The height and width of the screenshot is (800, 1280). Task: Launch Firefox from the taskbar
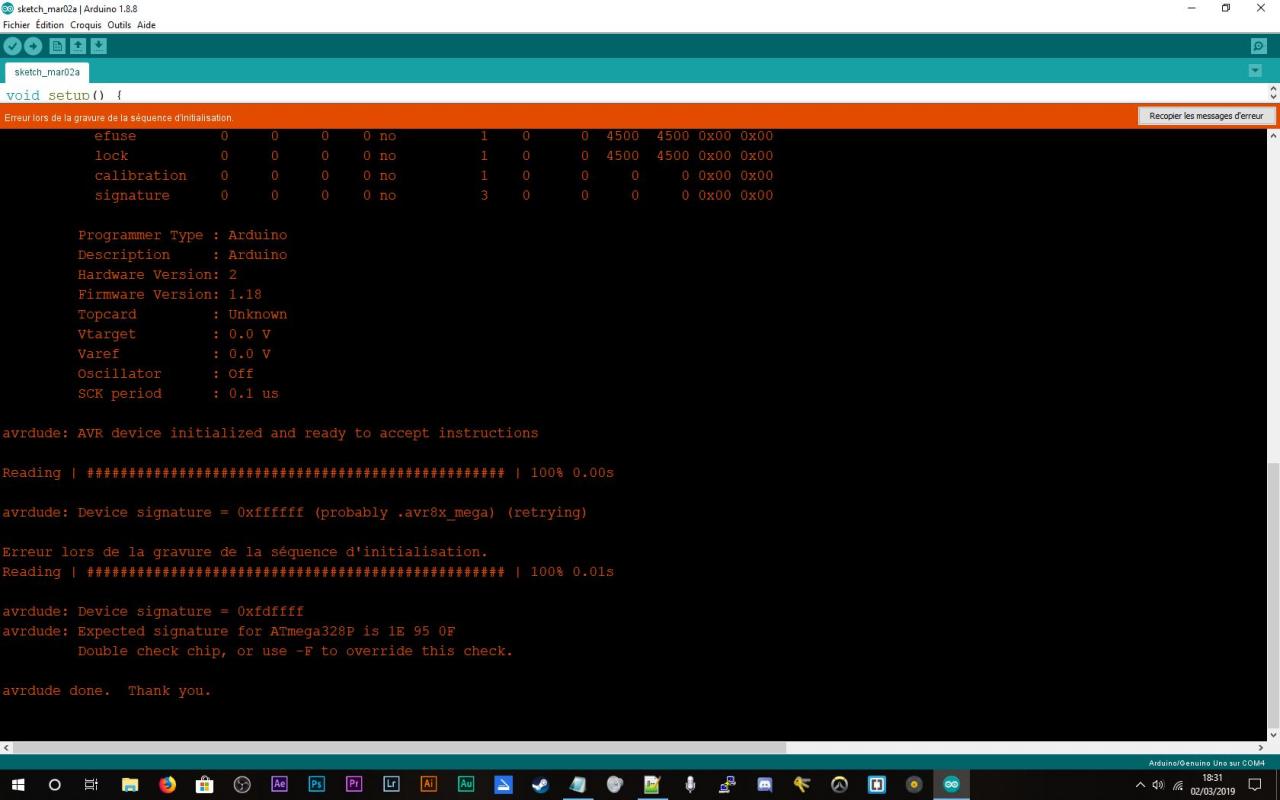pos(167,784)
